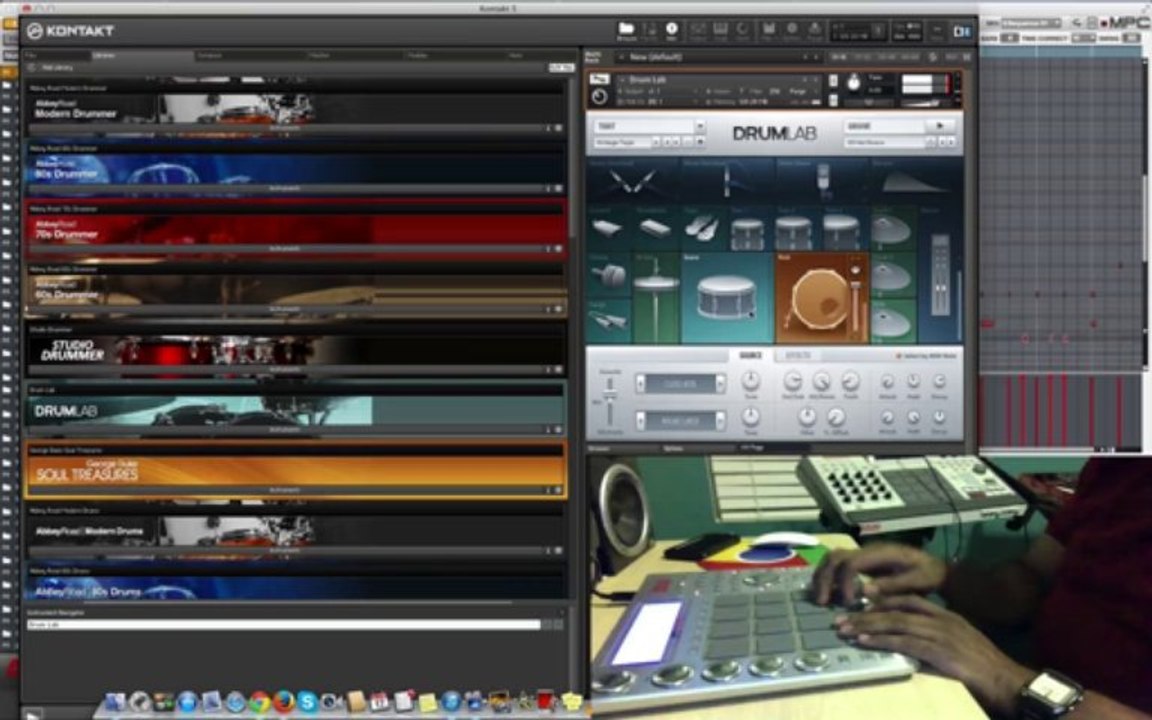Open the George Duke Soul Treasures library
Viewport: 1152px width, 720px height.
pos(295,471)
